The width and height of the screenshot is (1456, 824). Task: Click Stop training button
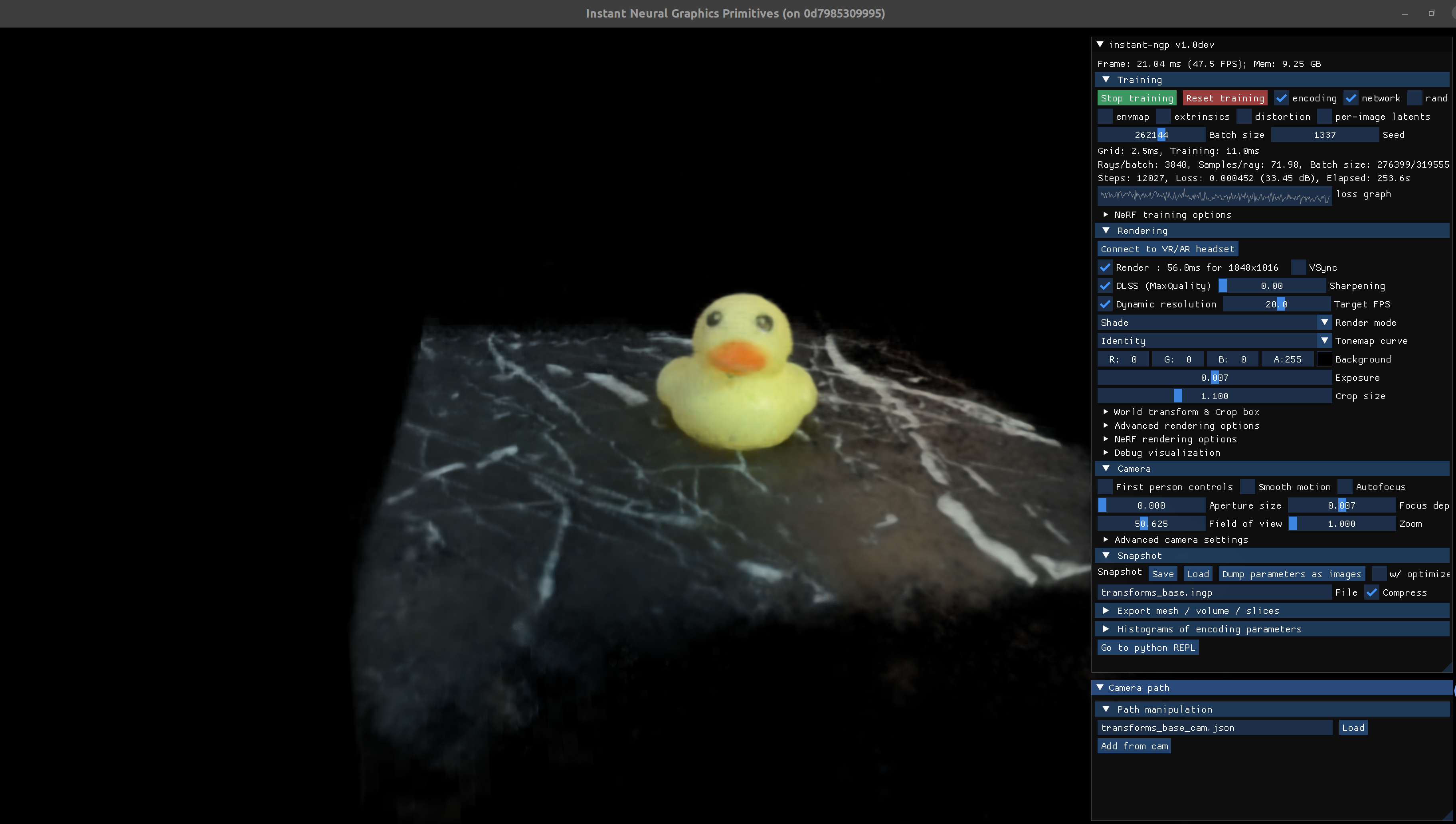(1136, 99)
